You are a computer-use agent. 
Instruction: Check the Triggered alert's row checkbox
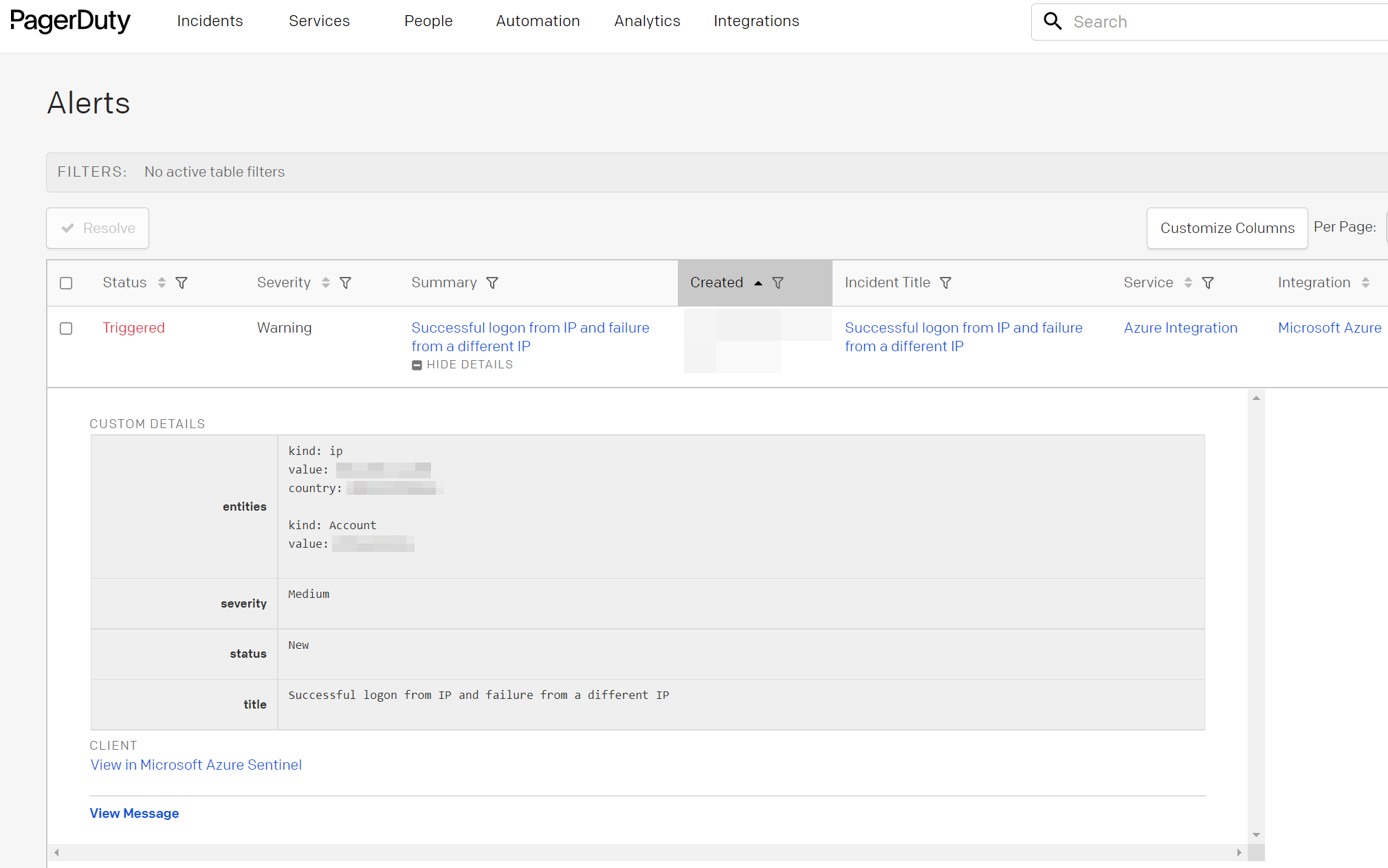point(66,329)
